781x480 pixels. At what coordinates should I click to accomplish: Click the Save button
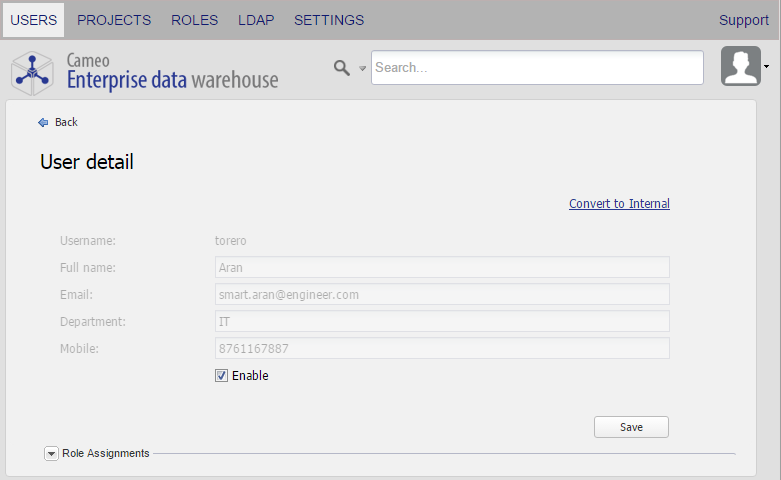(631, 427)
